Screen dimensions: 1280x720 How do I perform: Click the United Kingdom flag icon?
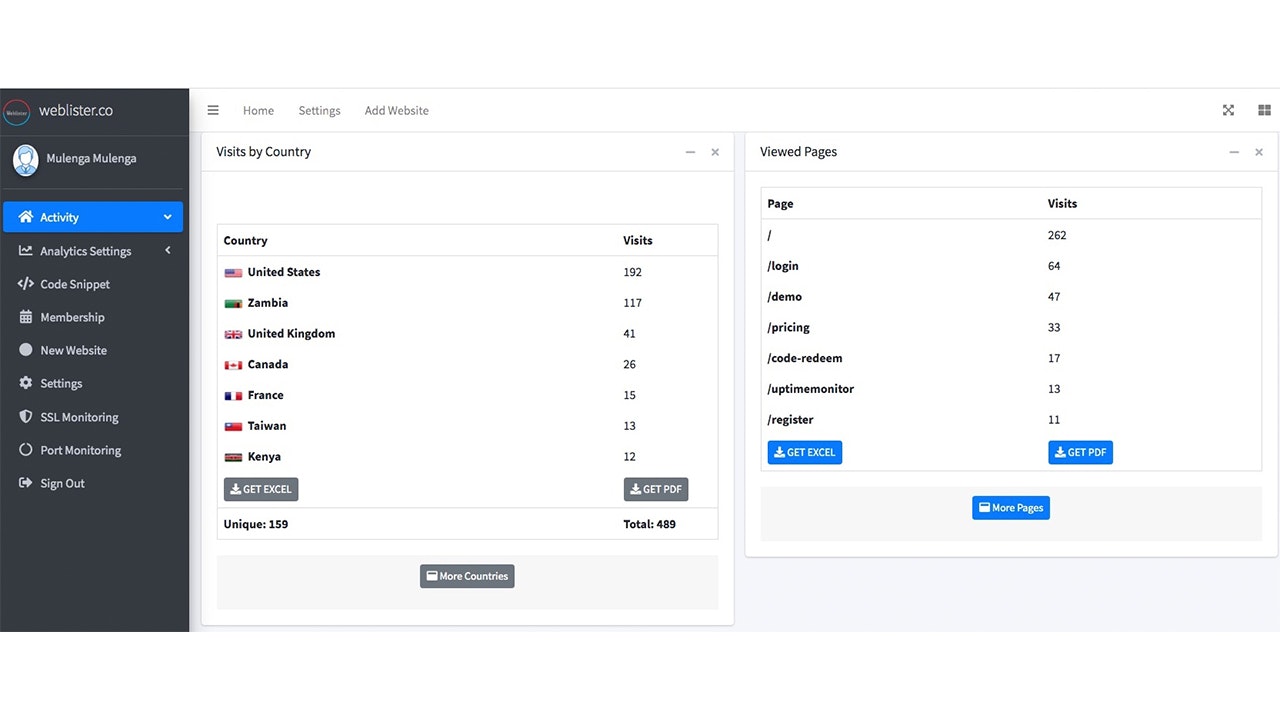(x=233, y=334)
